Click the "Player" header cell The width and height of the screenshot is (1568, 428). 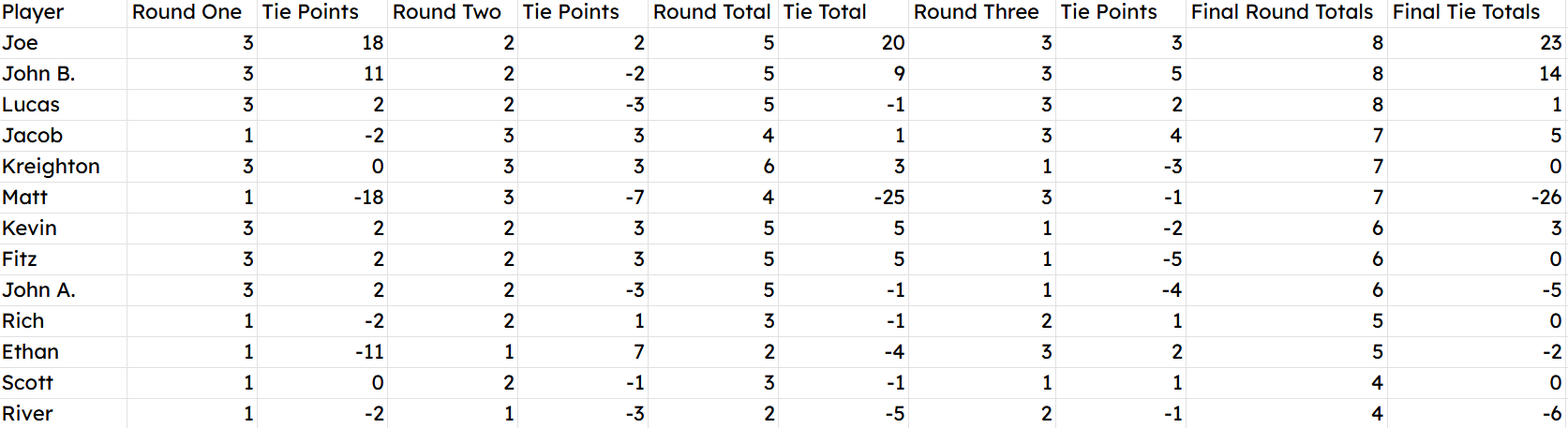pyautogui.click(x=33, y=12)
